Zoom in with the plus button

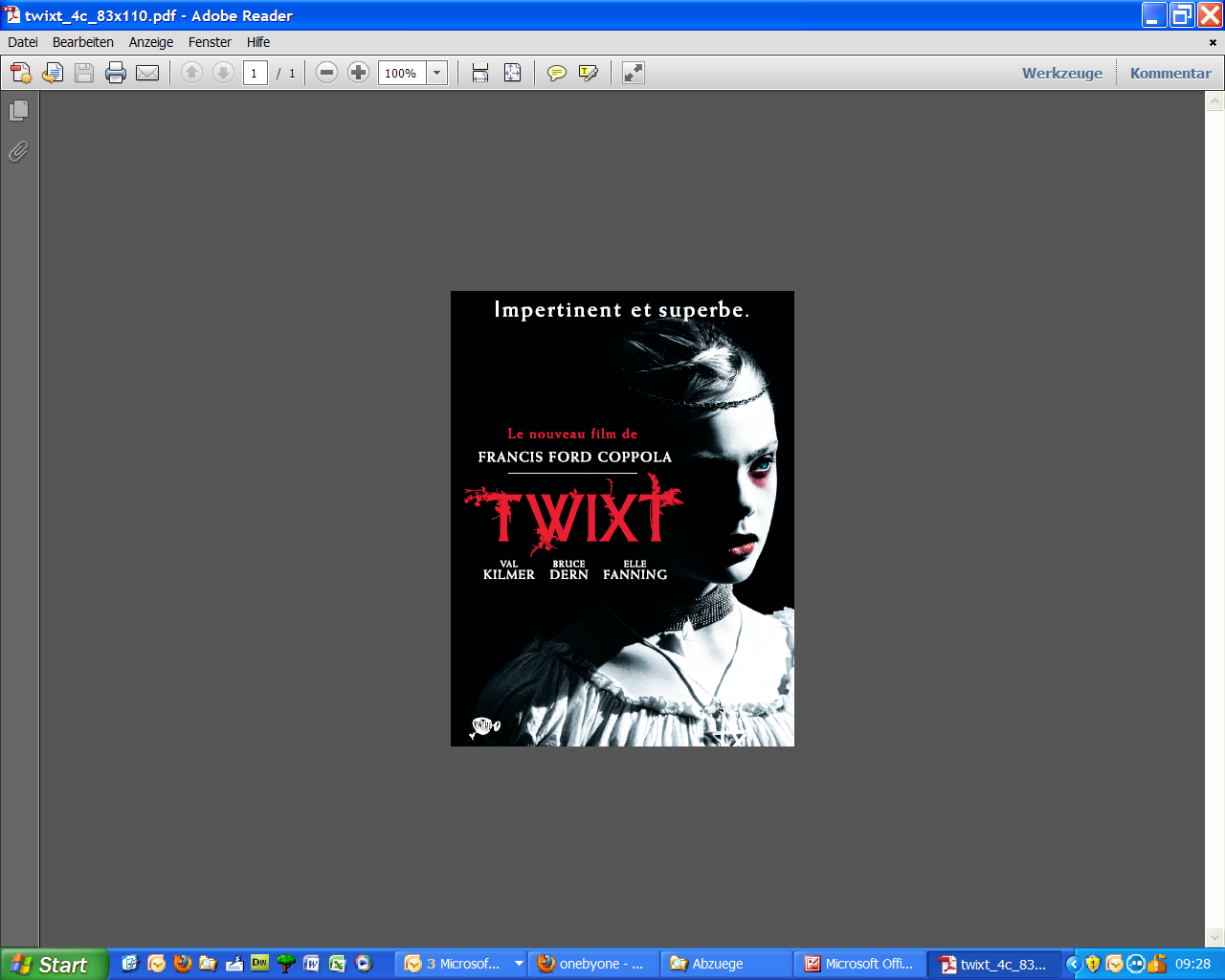pyautogui.click(x=358, y=73)
